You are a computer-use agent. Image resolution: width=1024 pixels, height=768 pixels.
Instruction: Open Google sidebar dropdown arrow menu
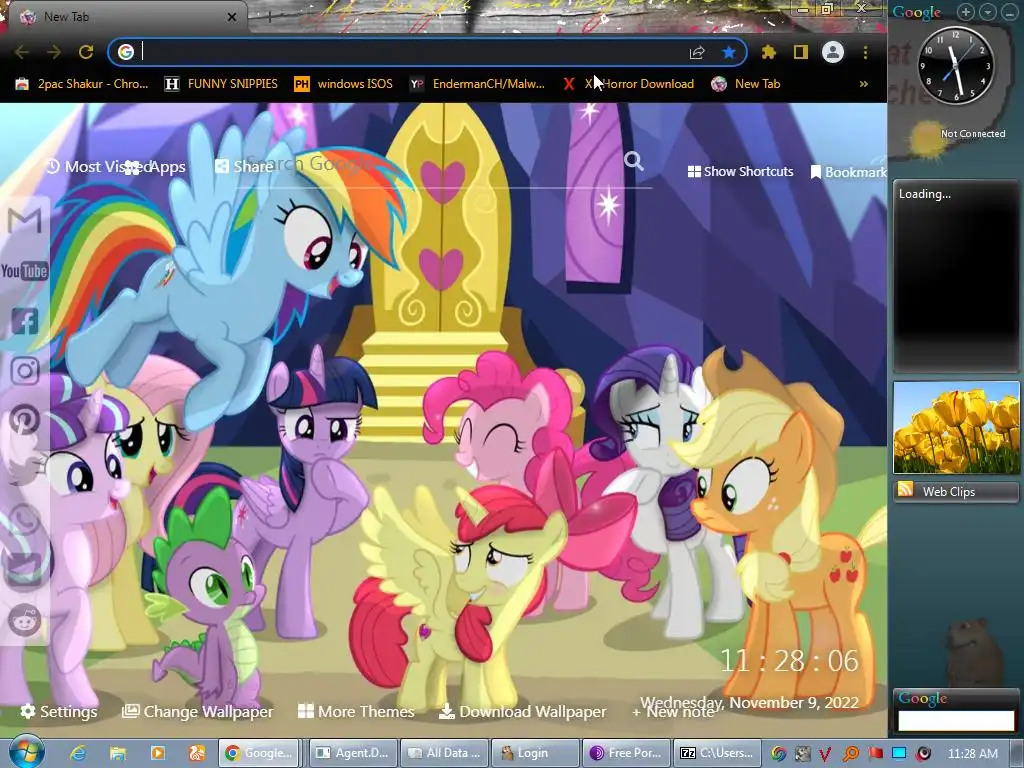coord(987,12)
